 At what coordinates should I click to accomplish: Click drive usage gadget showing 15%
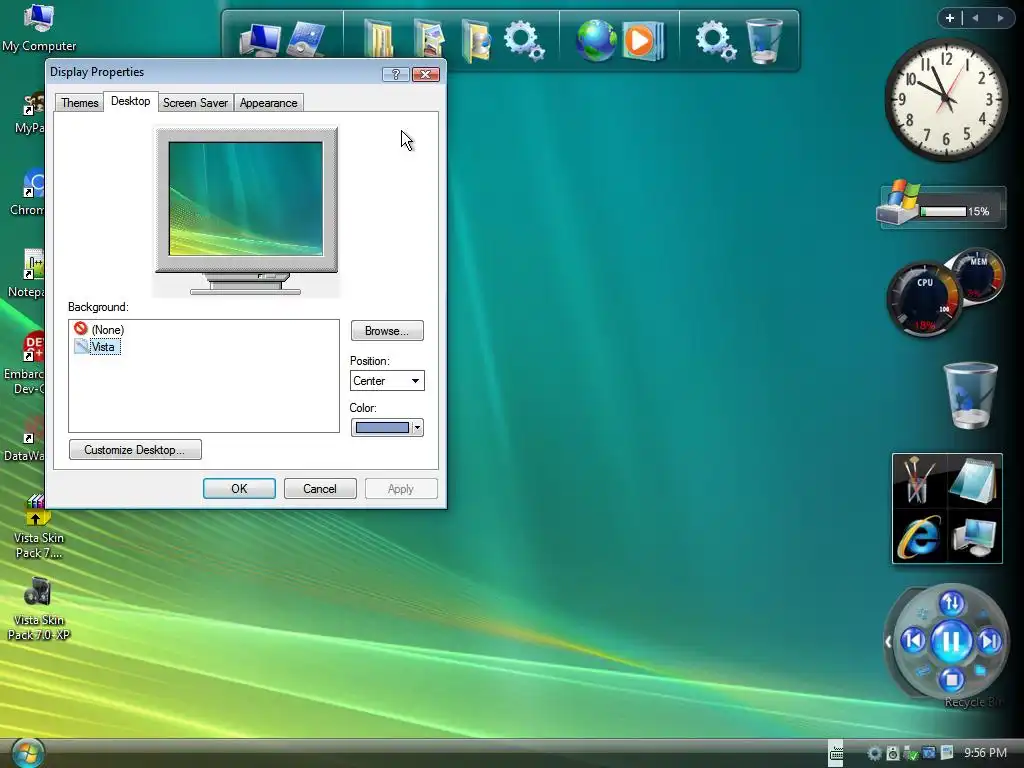click(x=941, y=206)
